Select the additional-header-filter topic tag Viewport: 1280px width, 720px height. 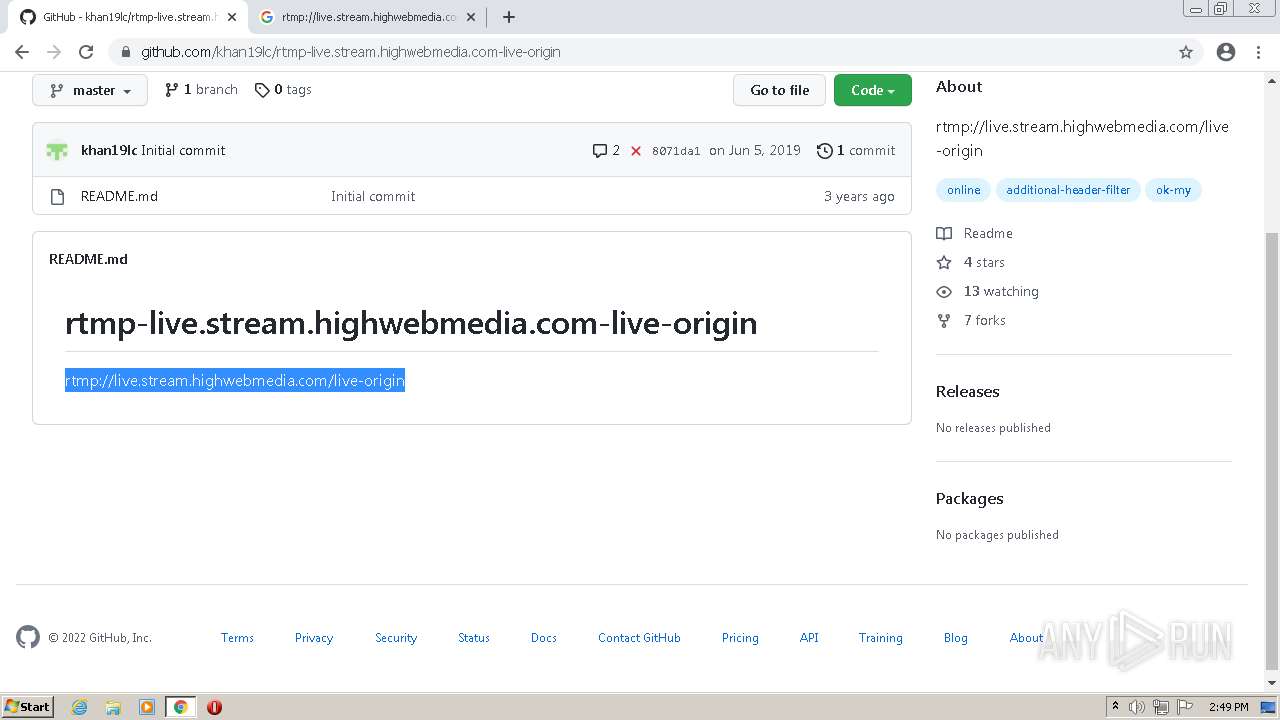click(x=1068, y=190)
